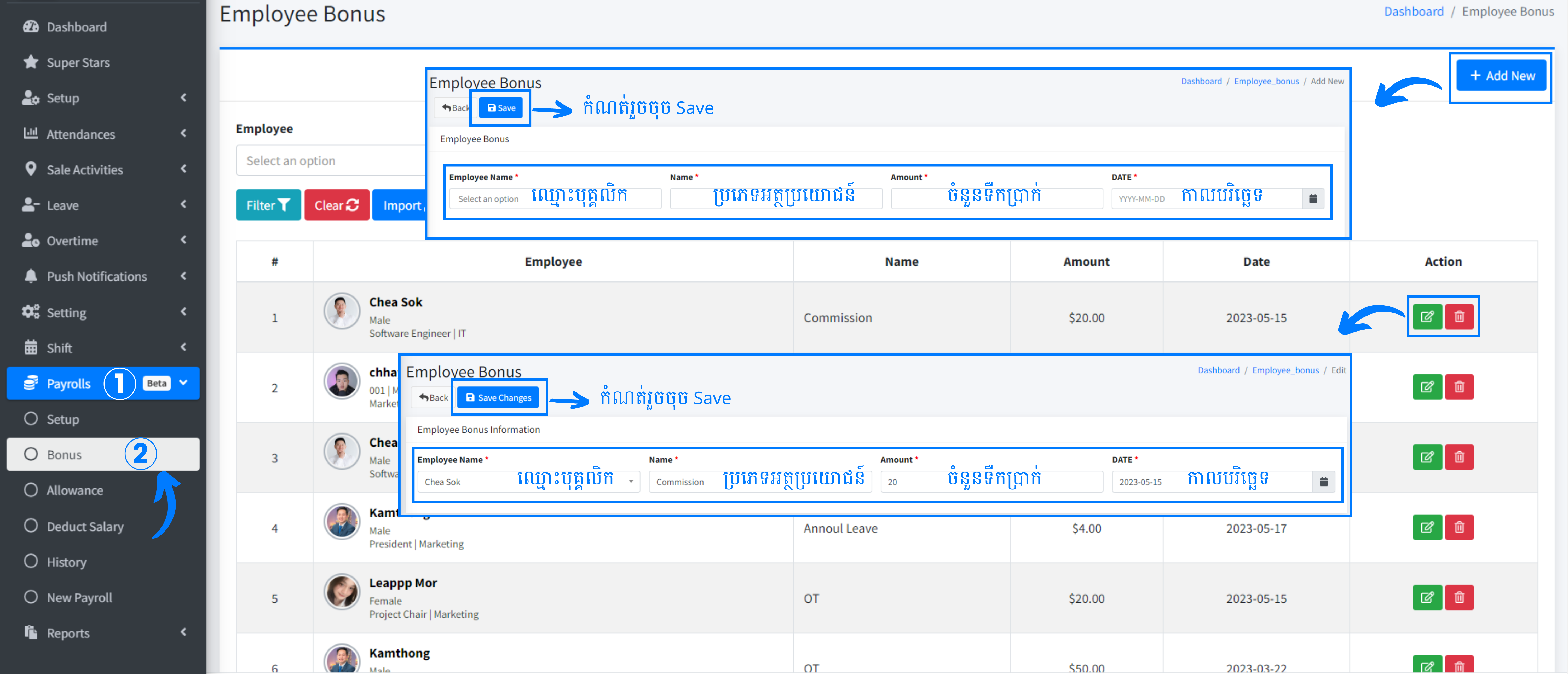This screenshot has width=1568, height=674.
Task: Expand the Shift menu chevron
Action: click(183, 347)
